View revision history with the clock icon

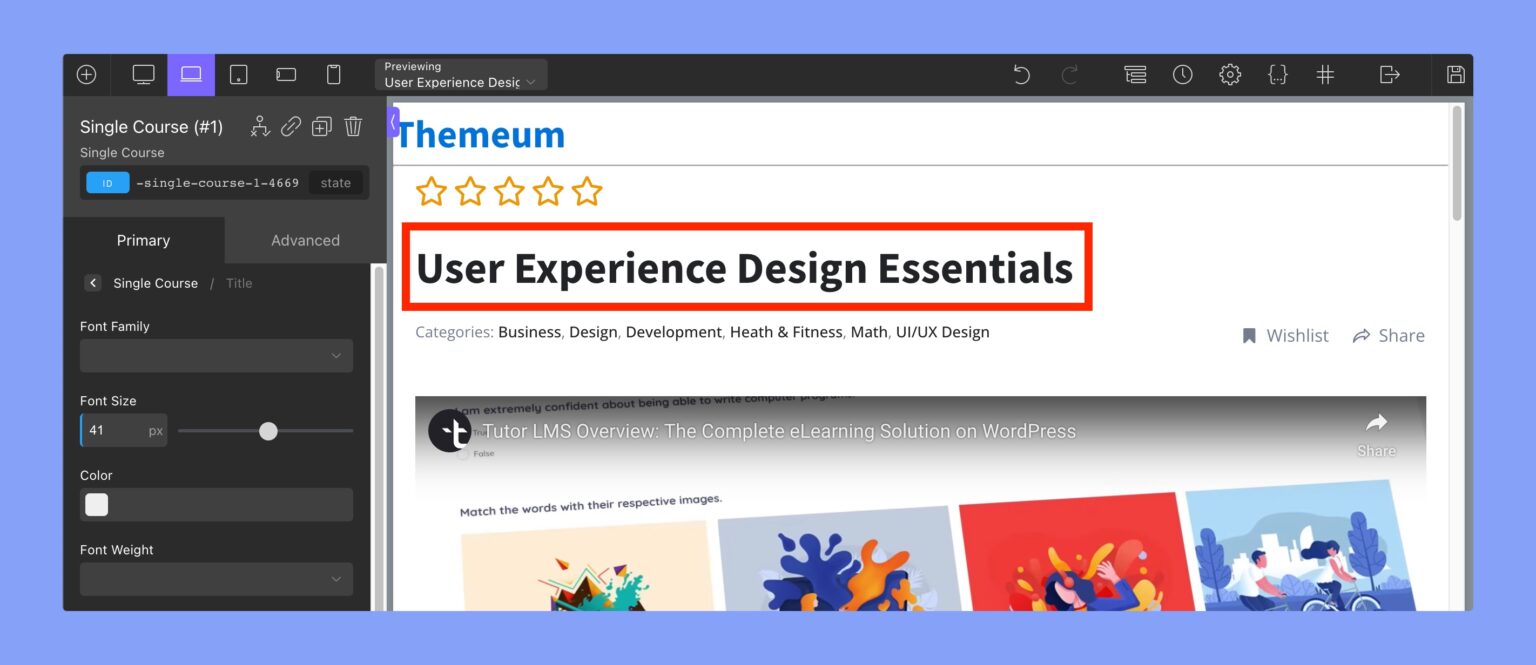[x=1183, y=74]
